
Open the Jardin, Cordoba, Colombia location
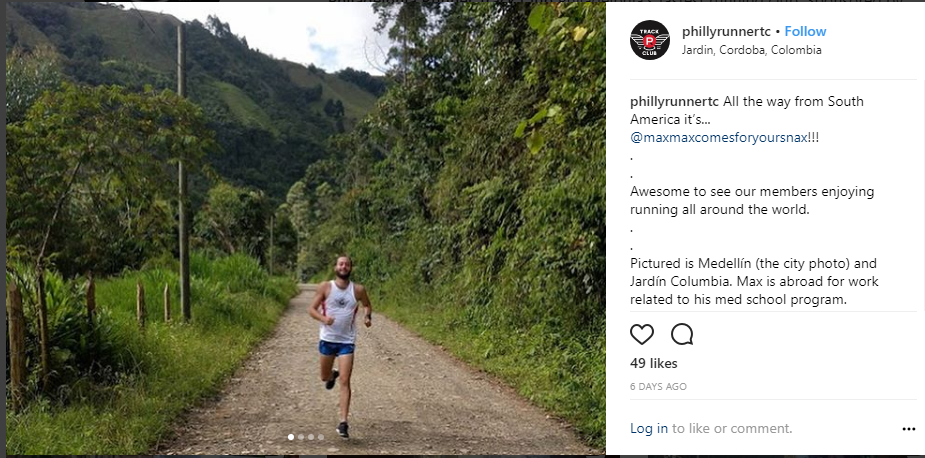[x=752, y=50]
